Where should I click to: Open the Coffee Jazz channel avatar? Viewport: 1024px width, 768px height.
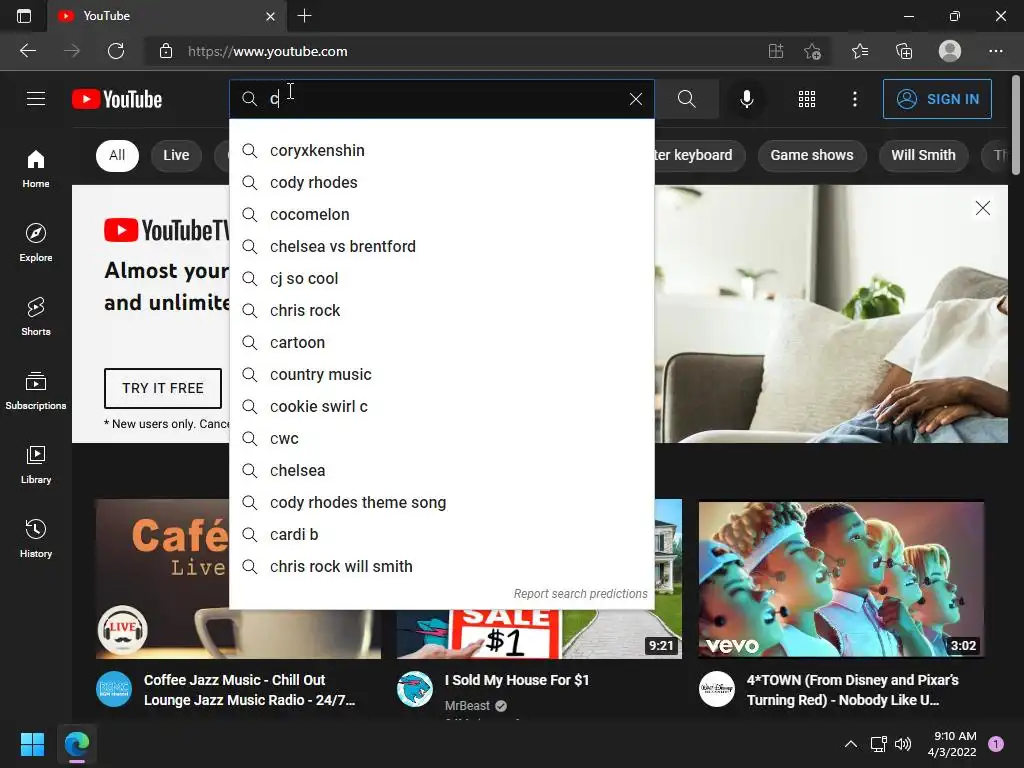pos(114,689)
